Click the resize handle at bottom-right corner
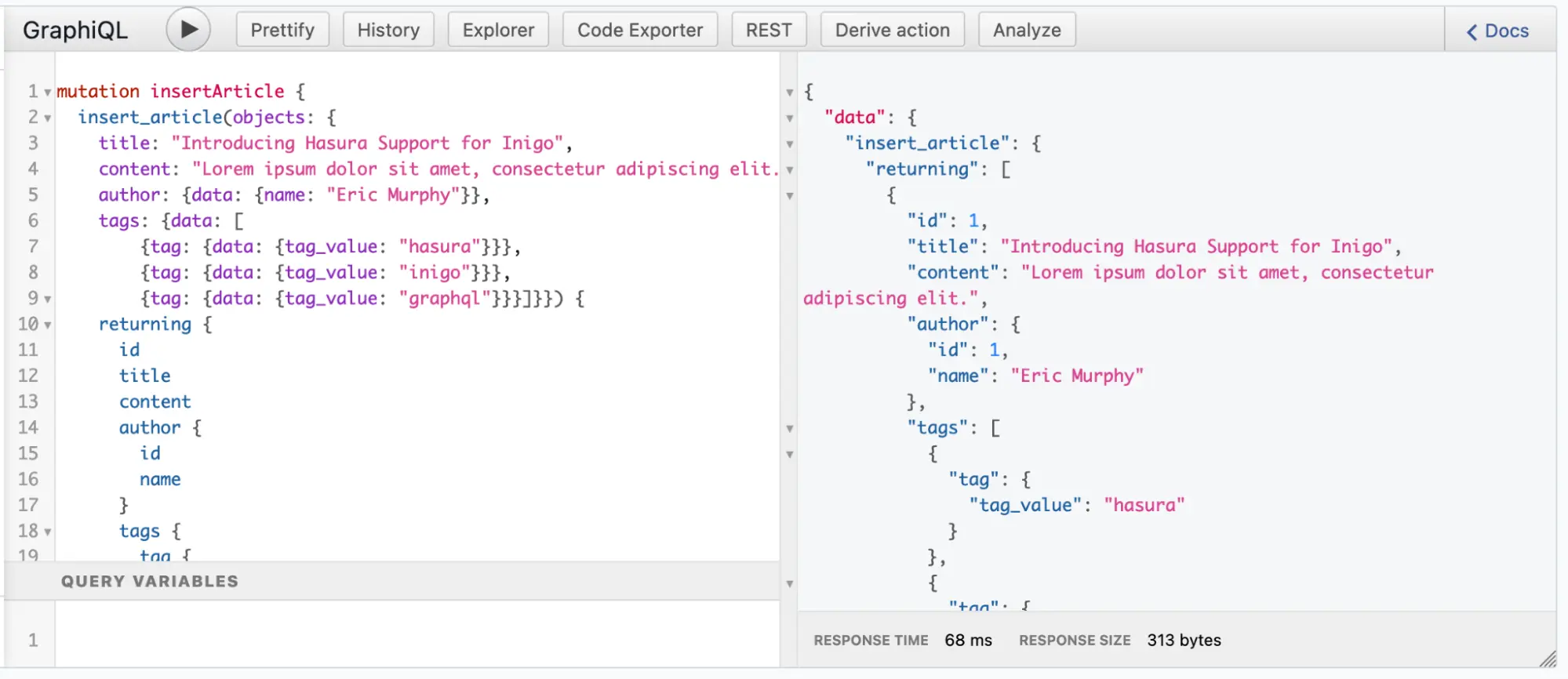1568x679 pixels. (x=1548, y=659)
